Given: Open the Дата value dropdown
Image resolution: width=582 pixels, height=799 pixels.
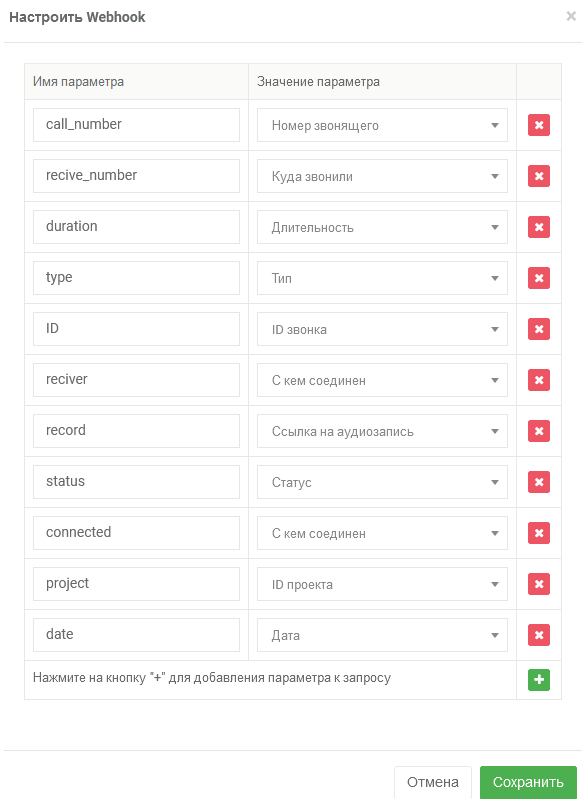Looking at the screenshot, I should pos(382,635).
